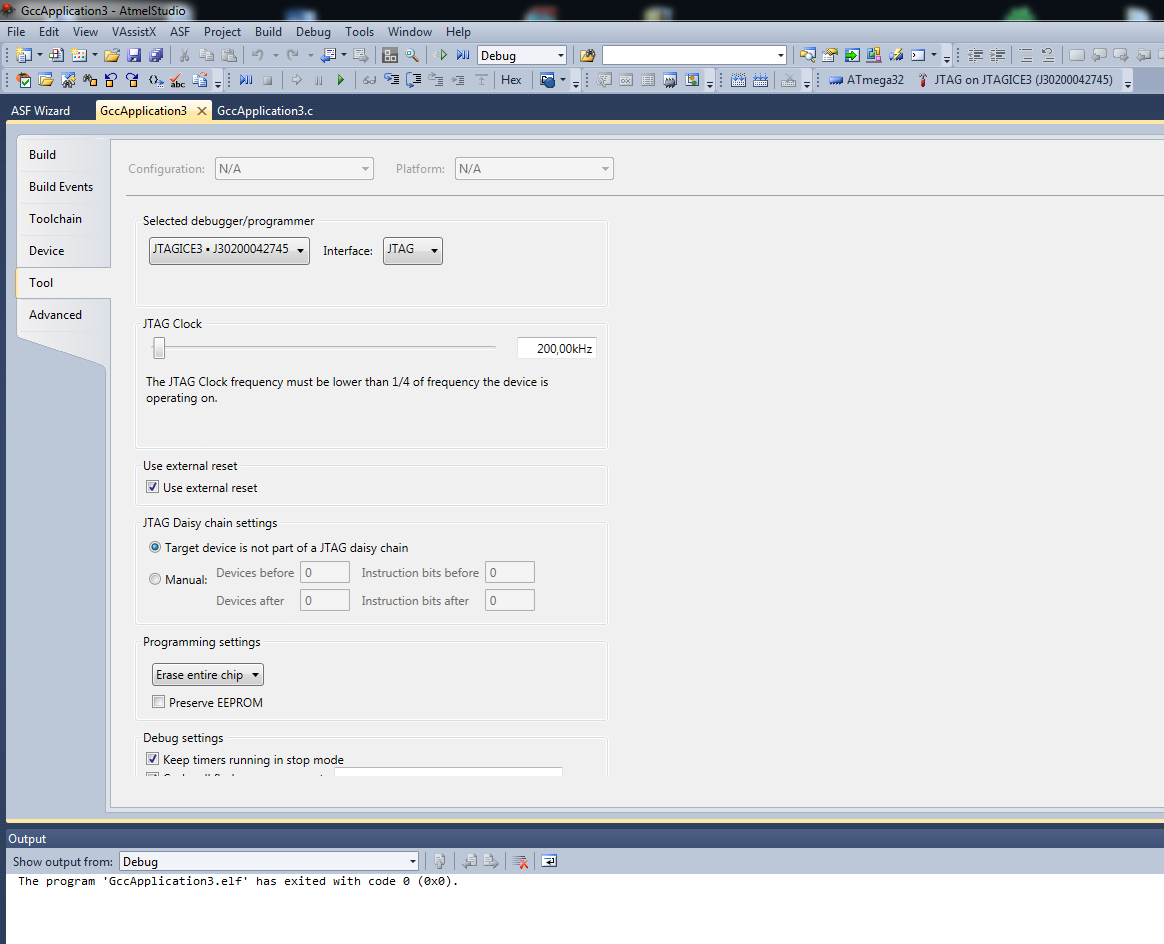The image size is (1164, 944).
Task: Open the Build Events properties page
Action: 61,186
